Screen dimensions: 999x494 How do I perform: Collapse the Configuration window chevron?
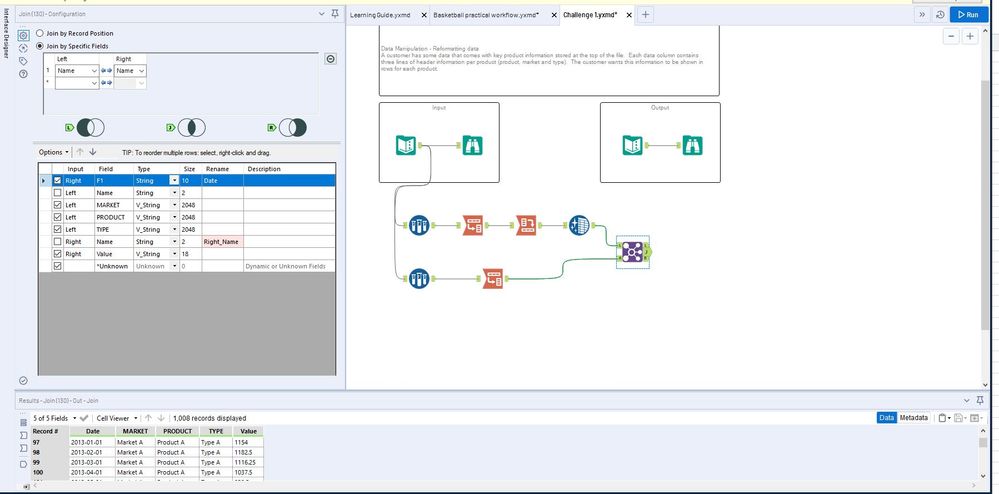321,14
